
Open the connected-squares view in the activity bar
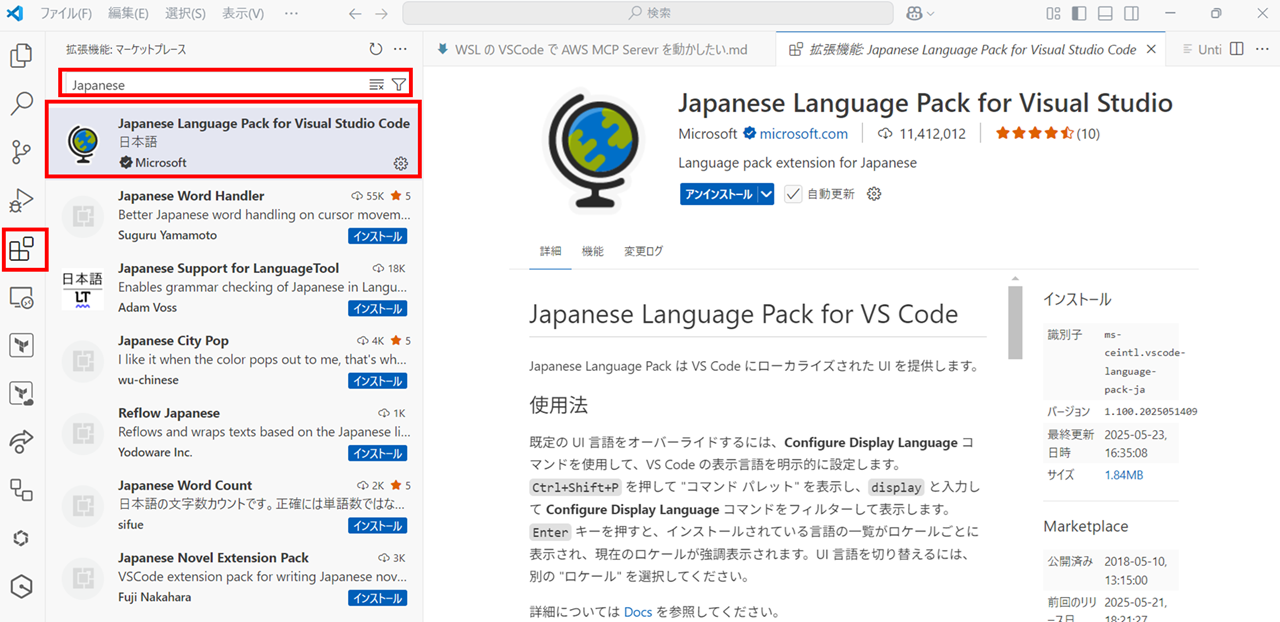pyautogui.click(x=21, y=489)
